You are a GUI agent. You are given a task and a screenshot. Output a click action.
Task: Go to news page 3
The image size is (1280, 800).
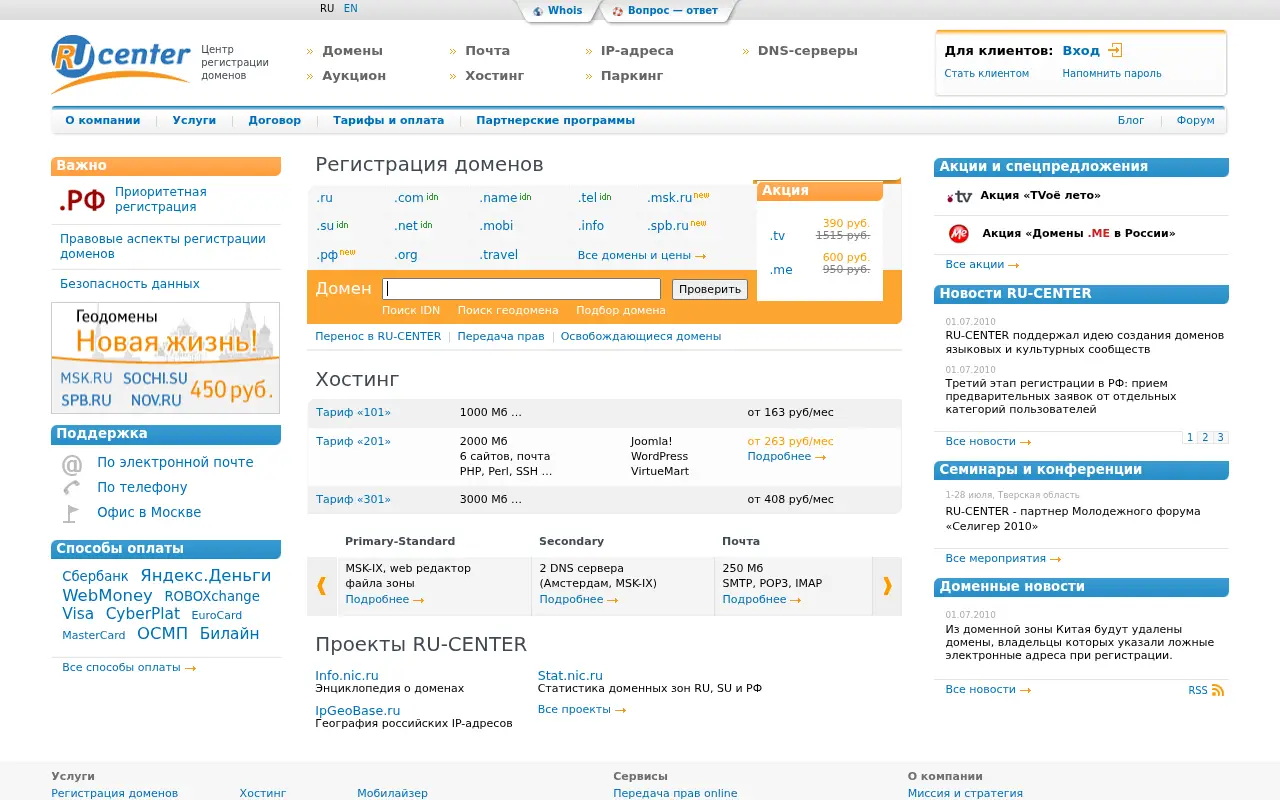click(x=1220, y=438)
